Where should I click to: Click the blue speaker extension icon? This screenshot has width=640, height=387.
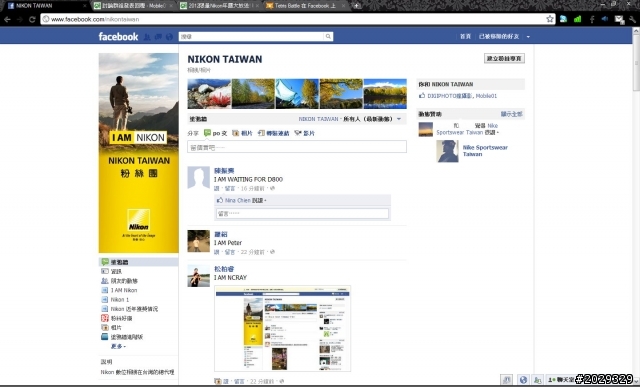[605, 19]
